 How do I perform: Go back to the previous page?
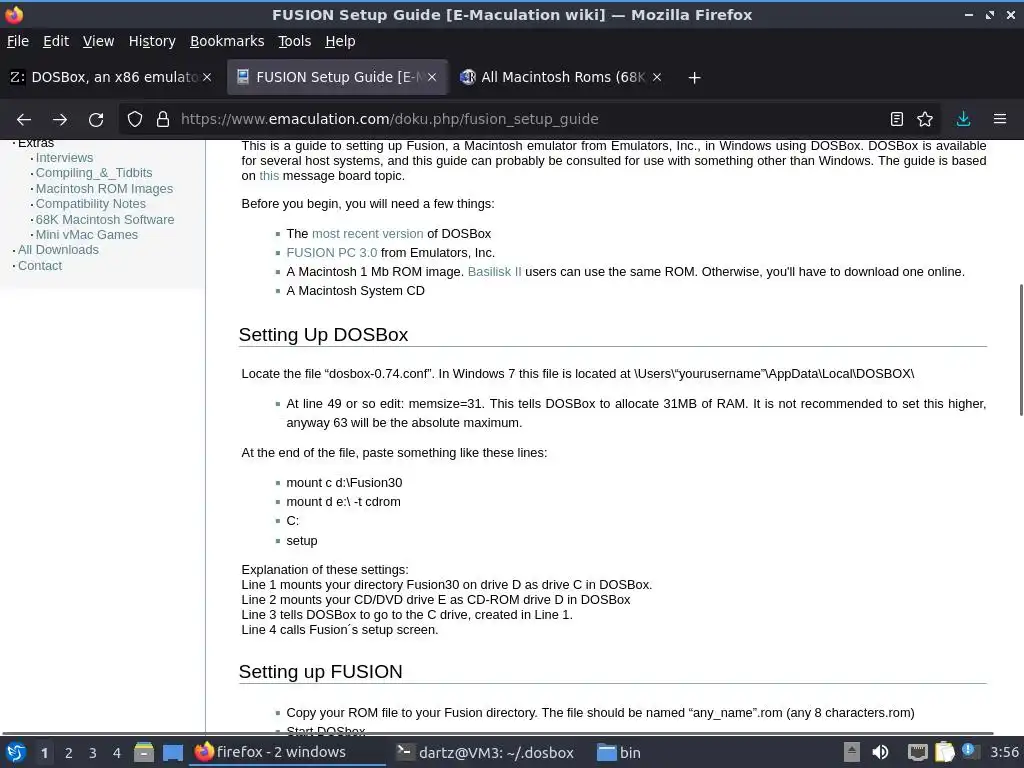pos(24,120)
